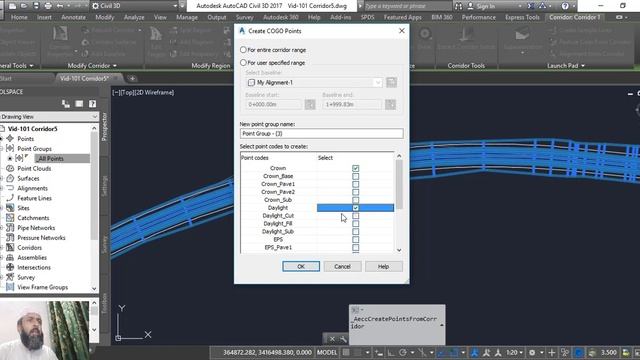This screenshot has height=360, width=640.
Task: Click the Assemblies icon in Prospector tree
Action: [x=10, y=258]
